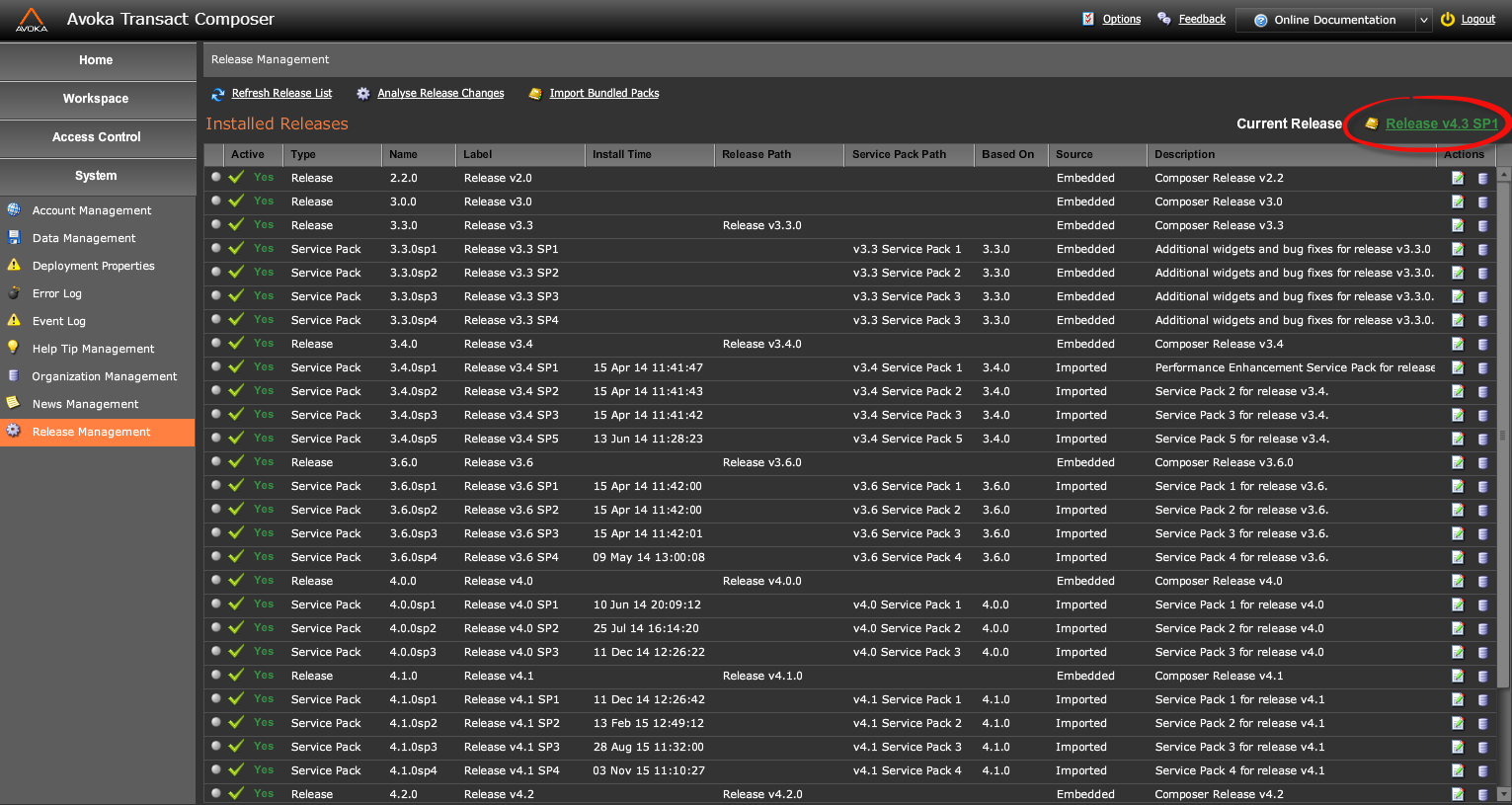Select the radio button for release 2.2.0
Image resolution: width=1512 pixels, height=805 pixels.
215,177
